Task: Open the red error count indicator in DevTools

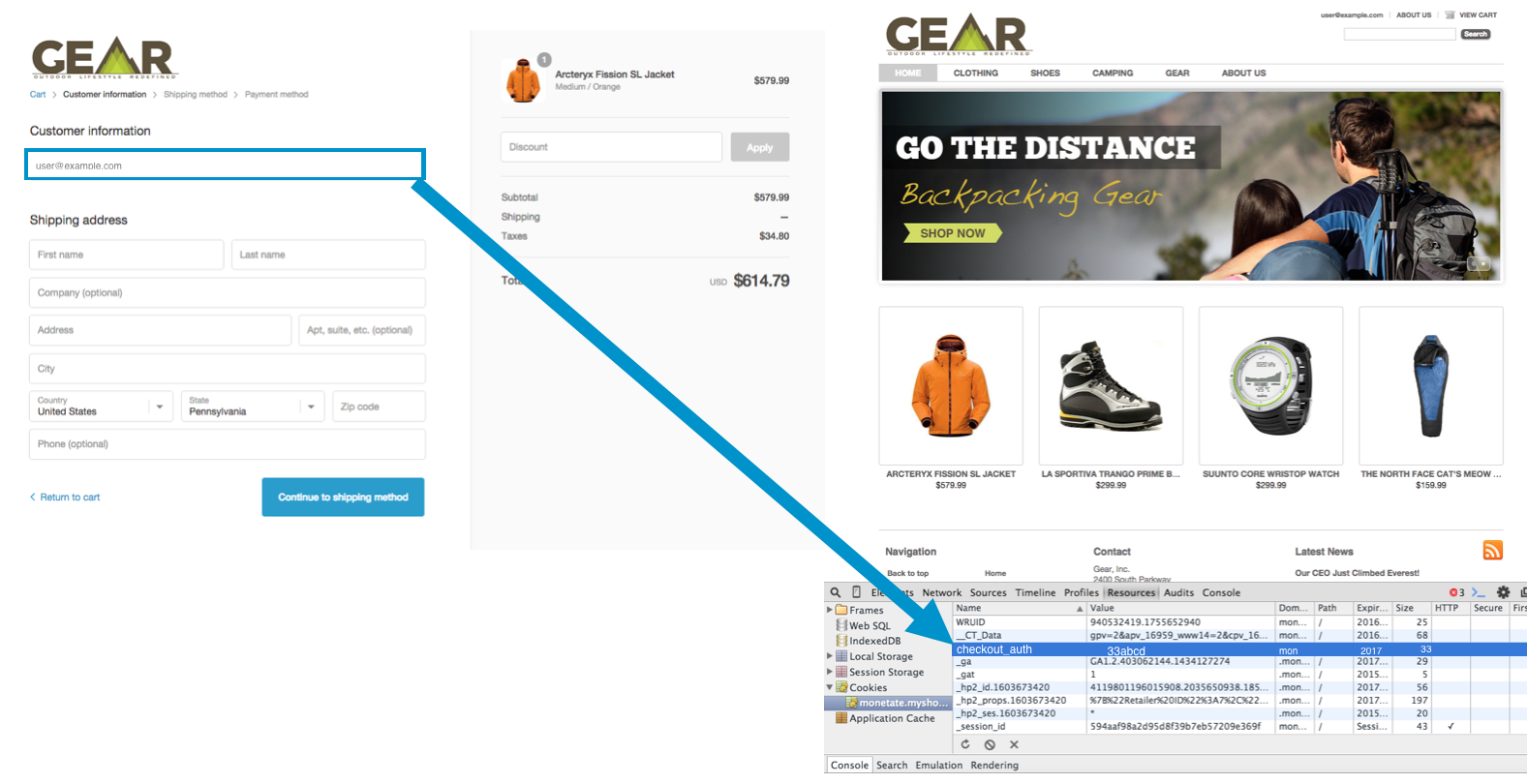Action: point(1456,592)
